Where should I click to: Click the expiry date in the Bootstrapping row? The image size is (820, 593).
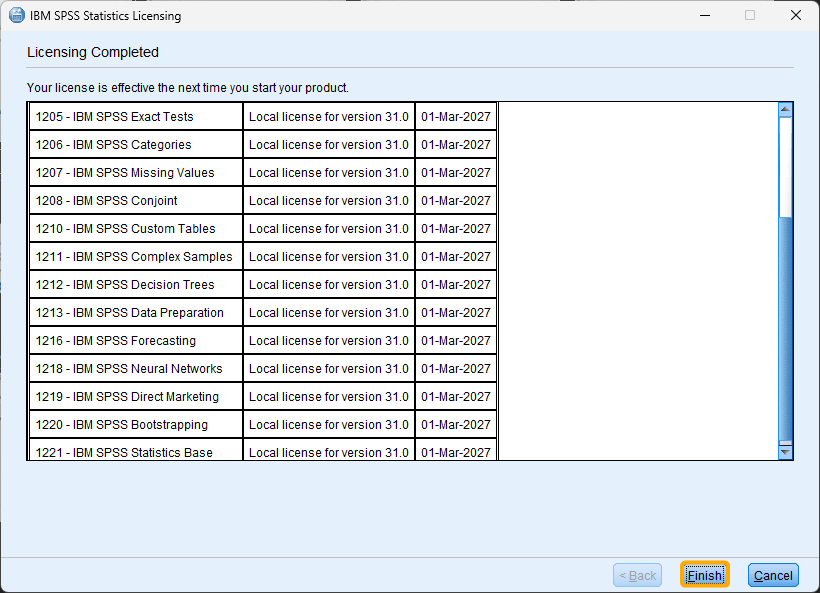point(456,424)
